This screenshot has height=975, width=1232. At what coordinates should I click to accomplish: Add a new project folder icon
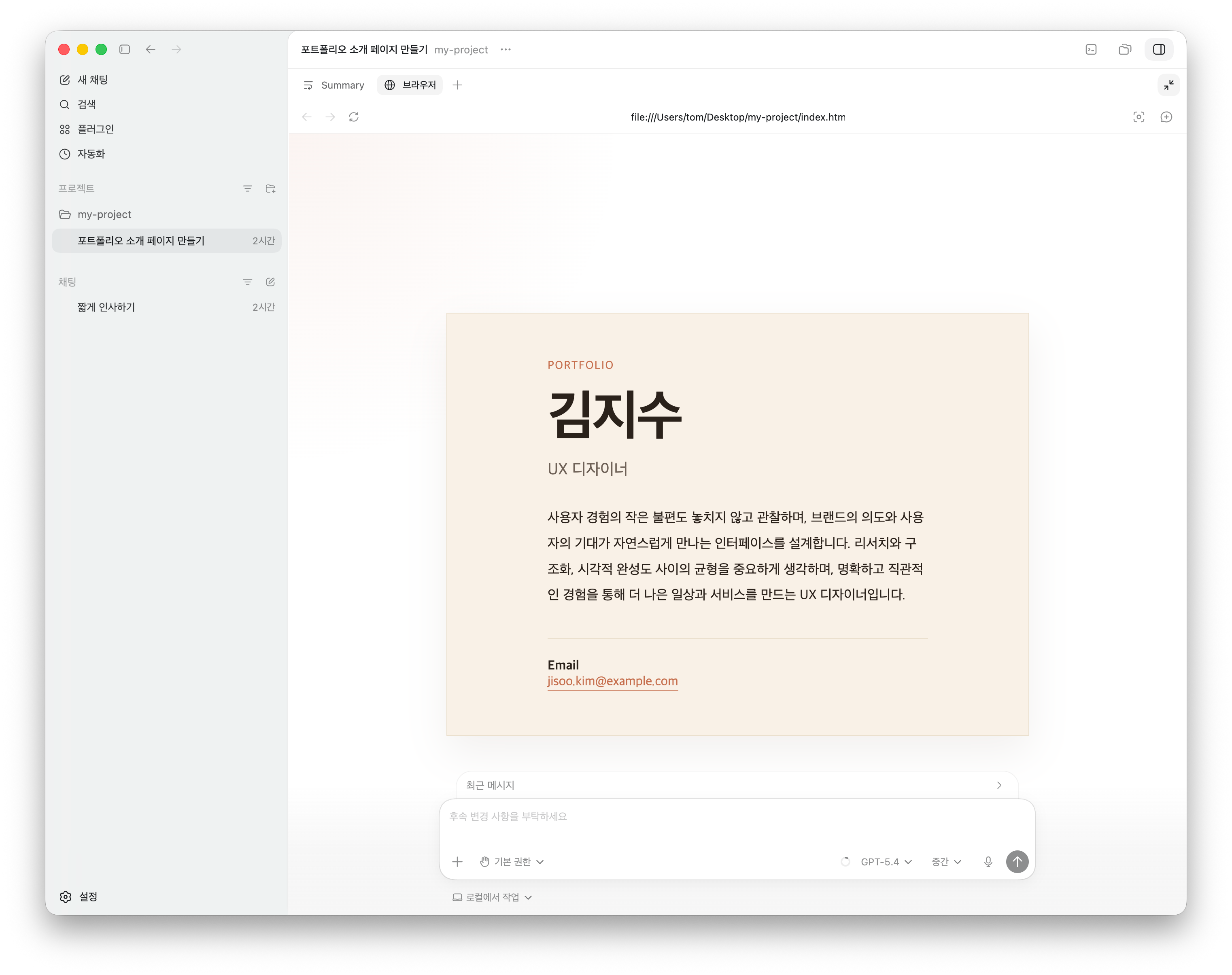(271, 189)
